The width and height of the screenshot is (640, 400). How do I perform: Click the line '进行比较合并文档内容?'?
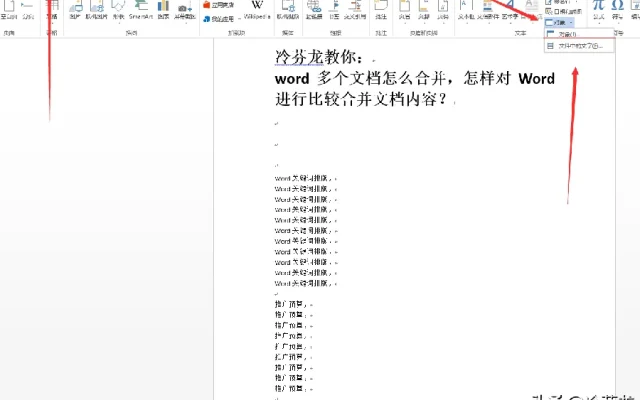tap(361, 99)
